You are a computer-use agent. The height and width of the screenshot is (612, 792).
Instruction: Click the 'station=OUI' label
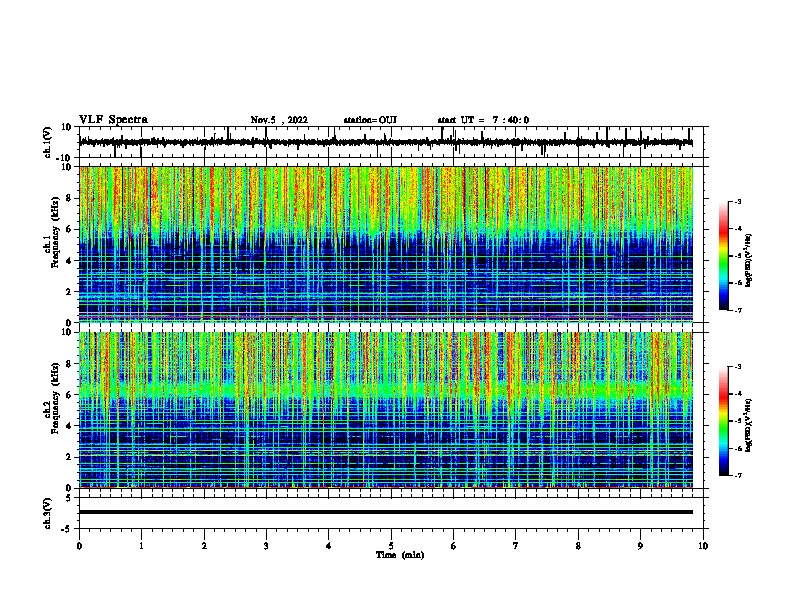[370, 120]
